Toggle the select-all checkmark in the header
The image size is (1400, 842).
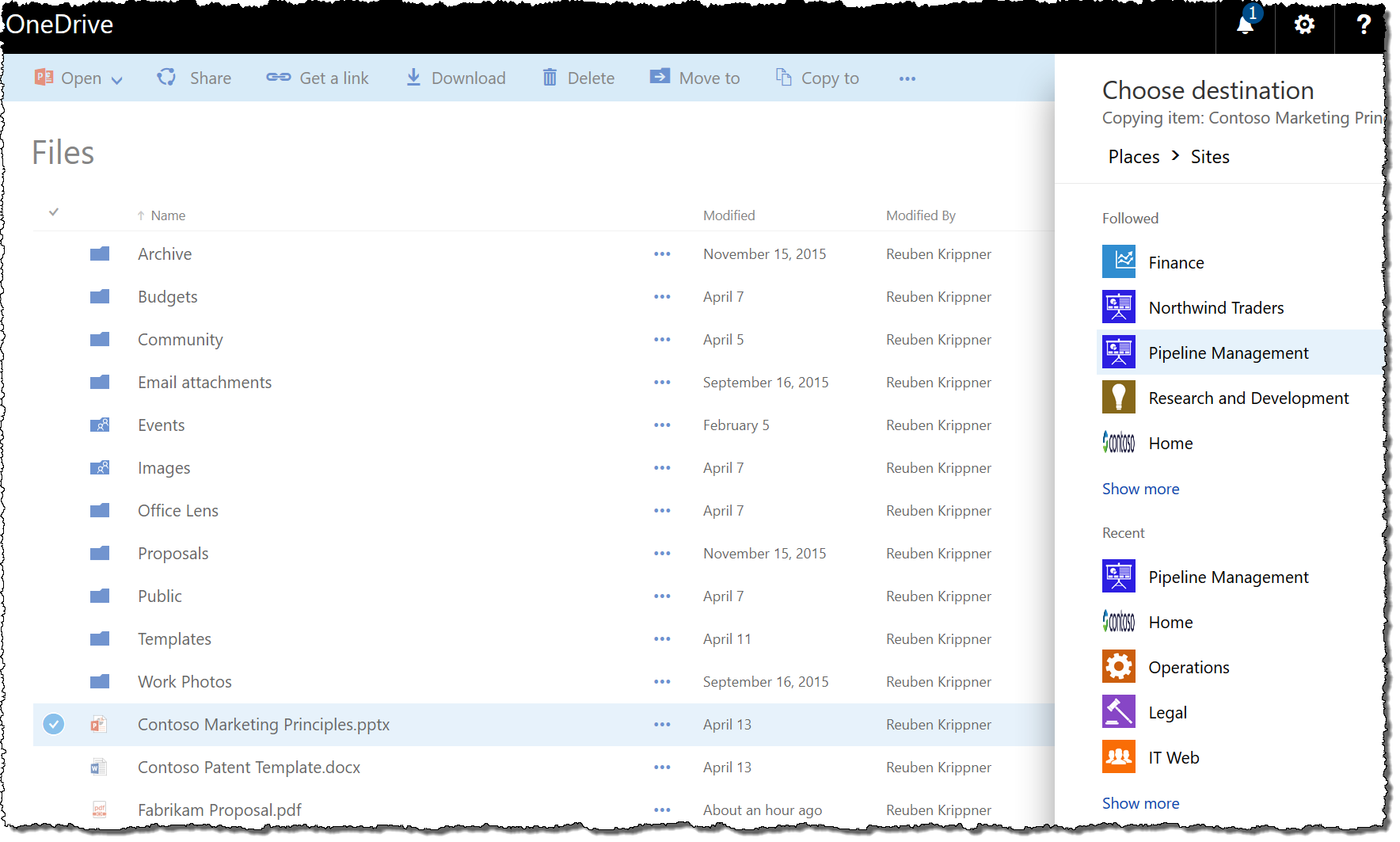(54, 212)
